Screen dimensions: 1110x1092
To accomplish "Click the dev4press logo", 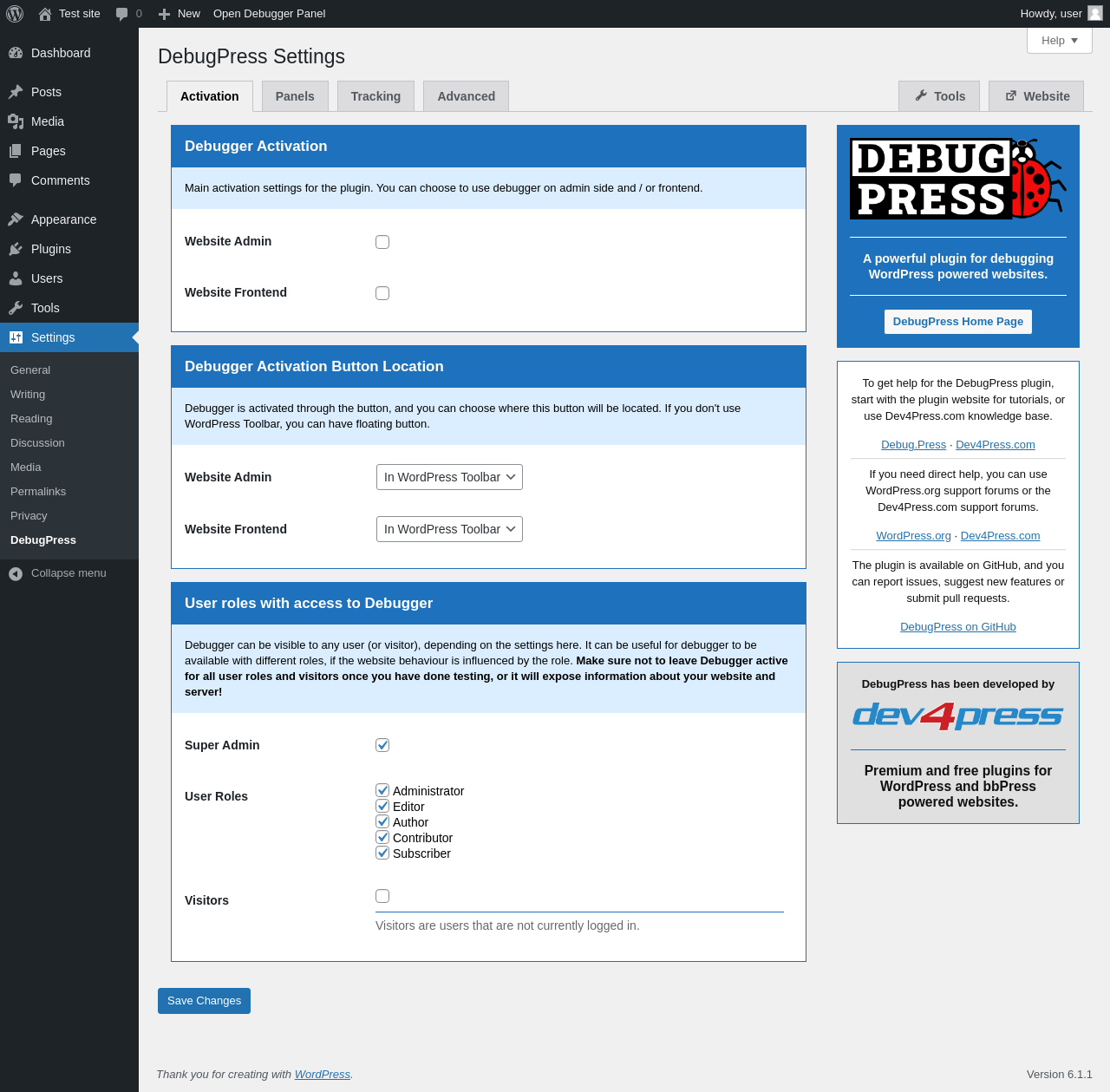I will 958,716.
